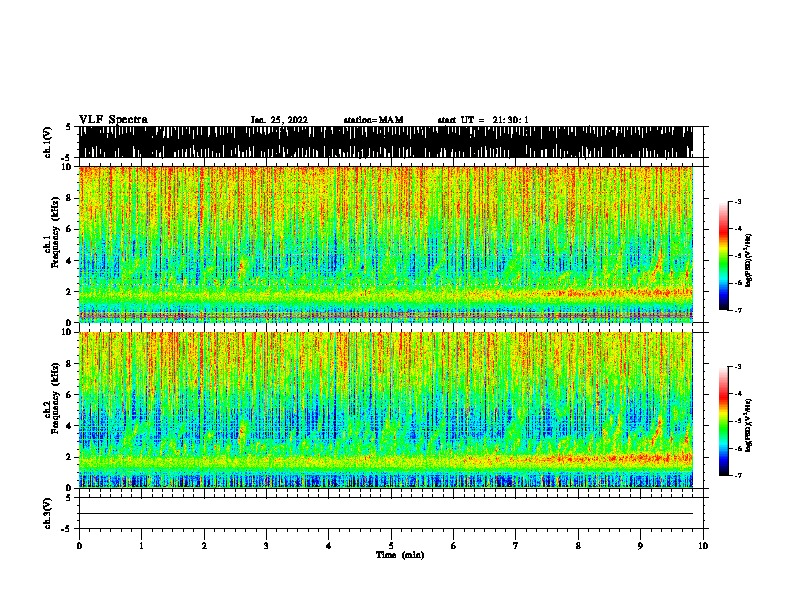Click the ch.1 "Frequency (kHz)" axis label
The width and height of the screenshot is (792, 612).
point(55,232)
